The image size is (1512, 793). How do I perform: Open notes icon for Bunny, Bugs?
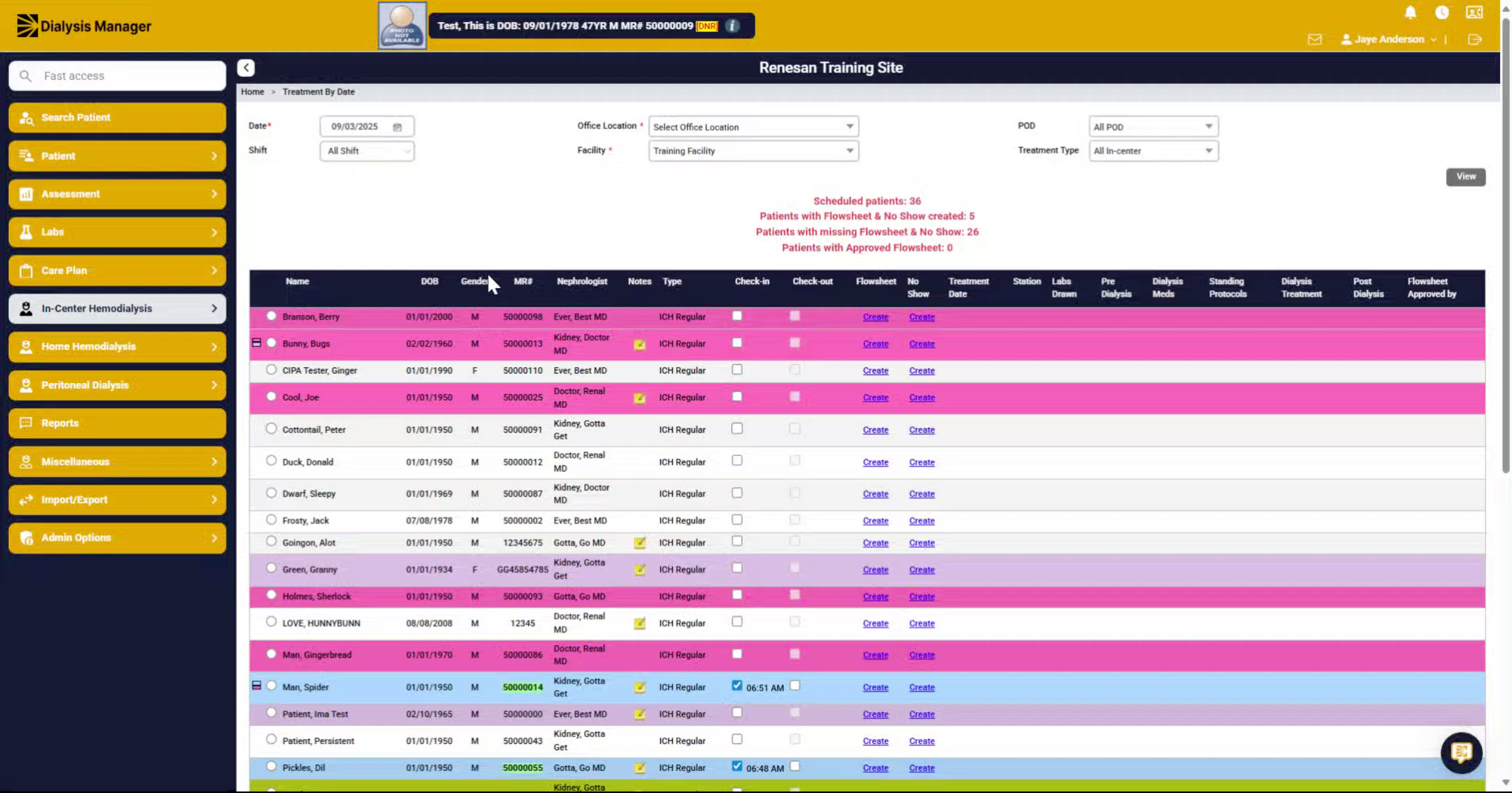639,345
